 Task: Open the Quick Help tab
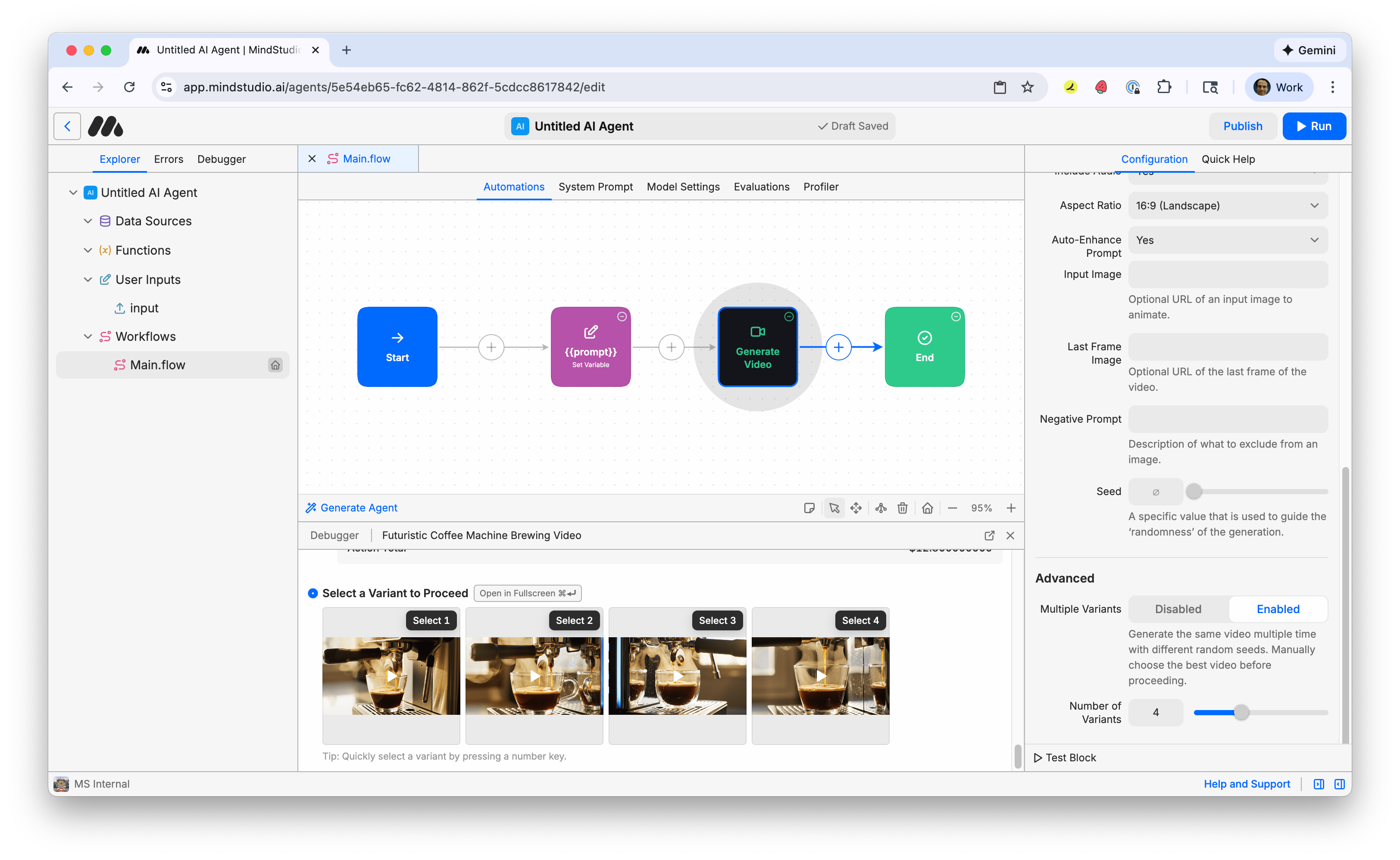coord(1228,159)
